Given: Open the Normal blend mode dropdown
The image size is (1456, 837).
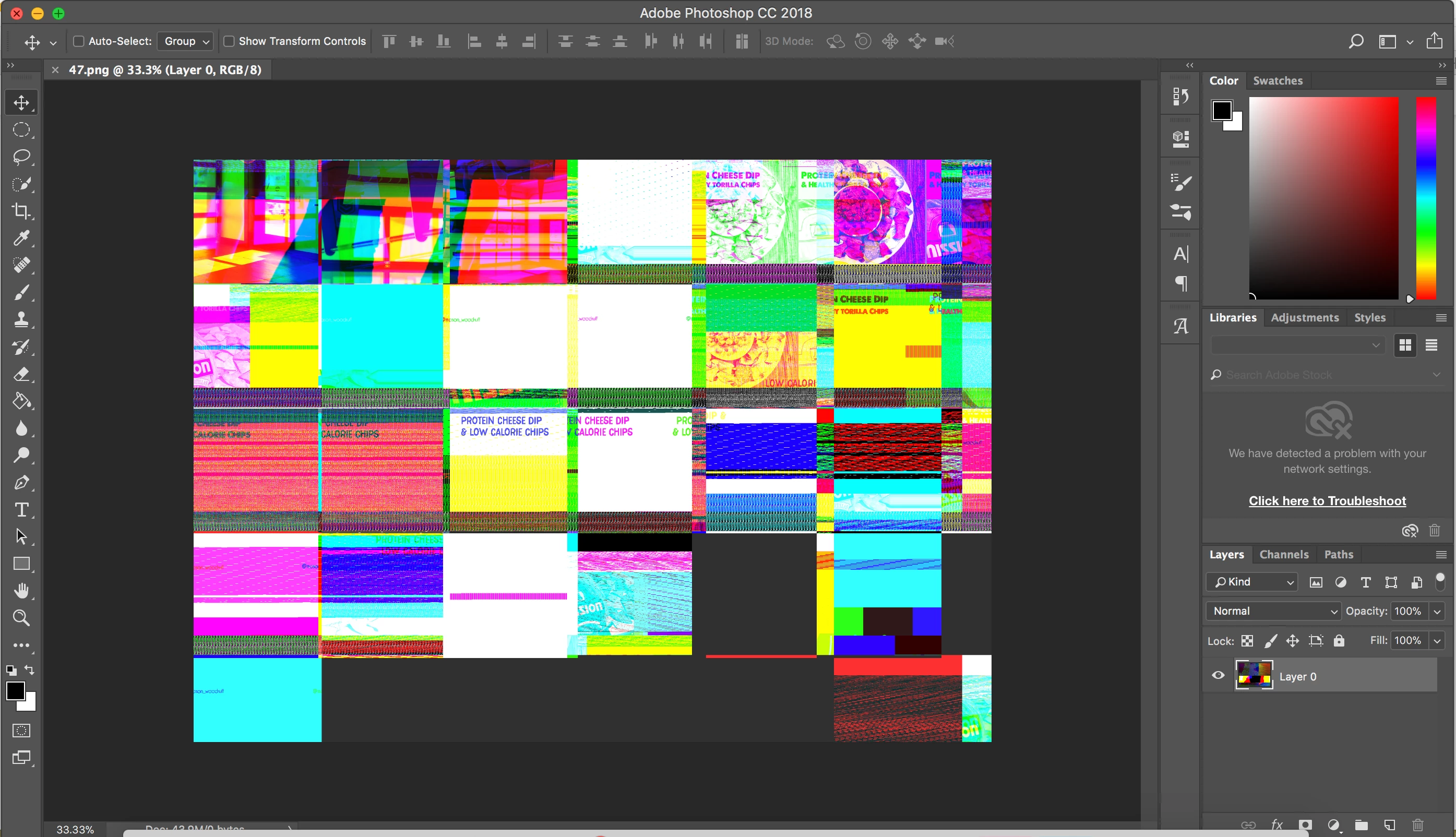Looking at the screenshot, I should [1273, 611].
